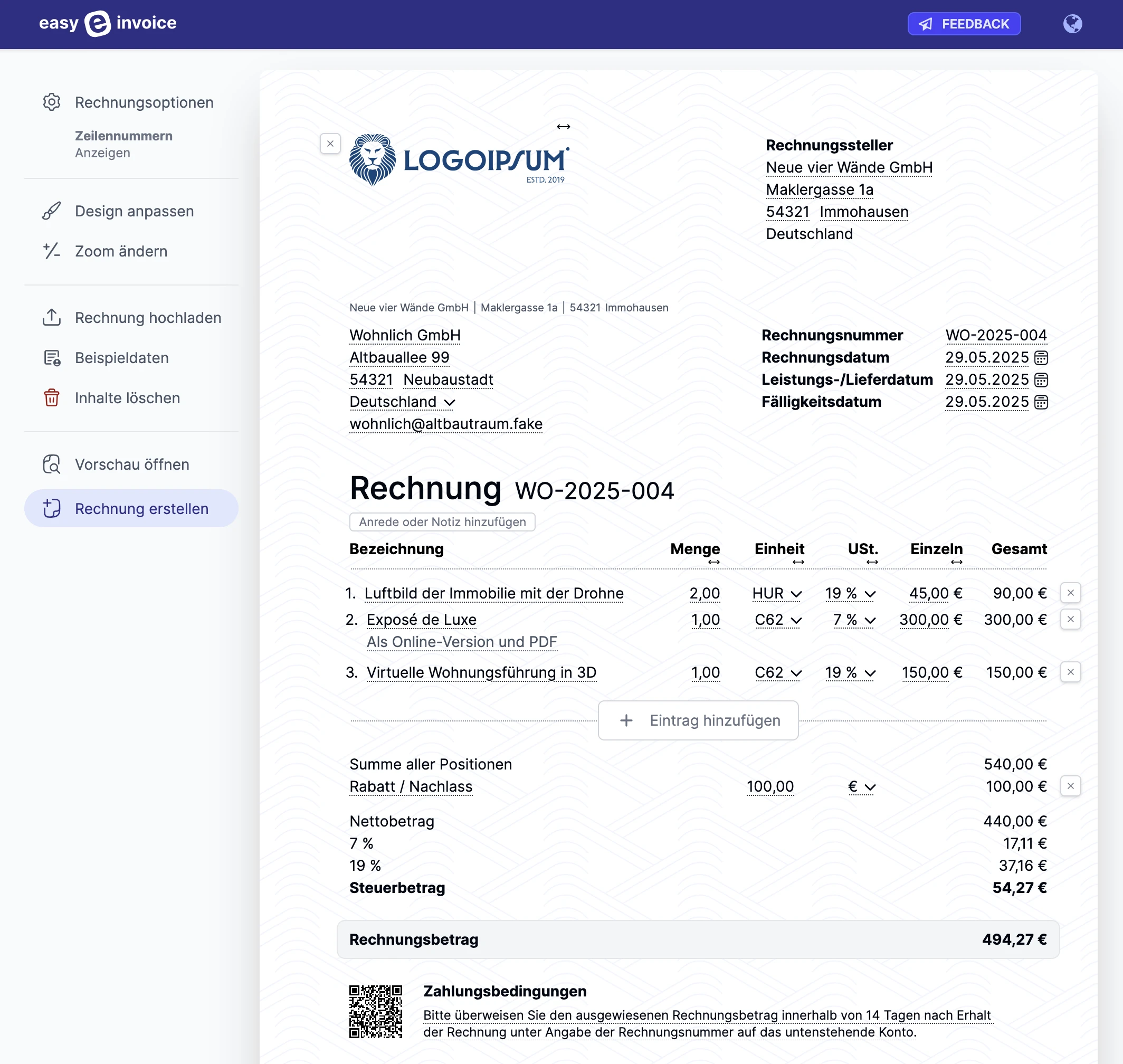The image size is (1123, 1064).
Task: Open tax dropdown for Virtuelle Wohnungsführung row
Action: pos(850,672)
